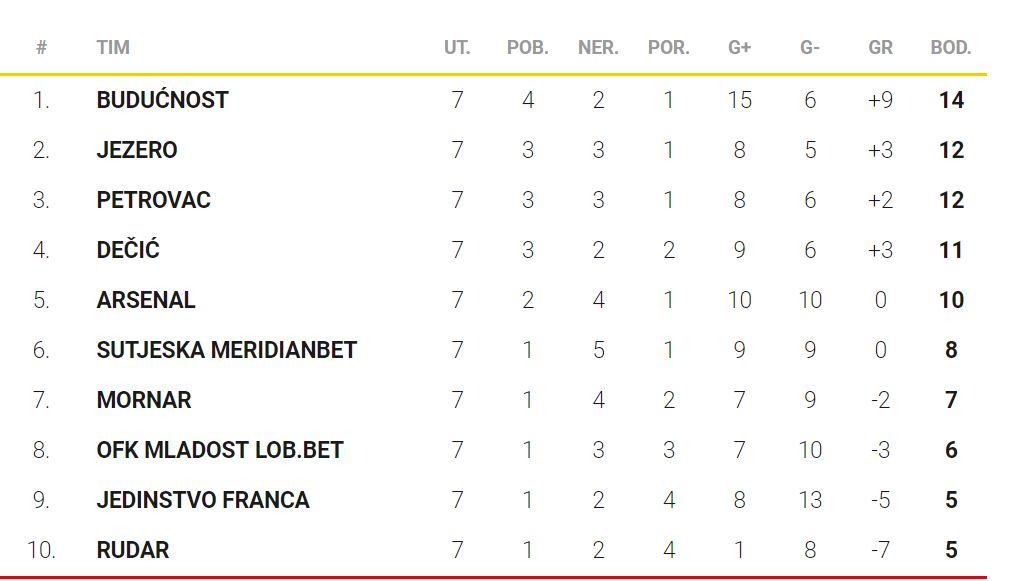The height and width of the screenshot is (581, 1014).
Task: Open OFK Mladost Lob.bet team
Action: click(x=220, y=450)
